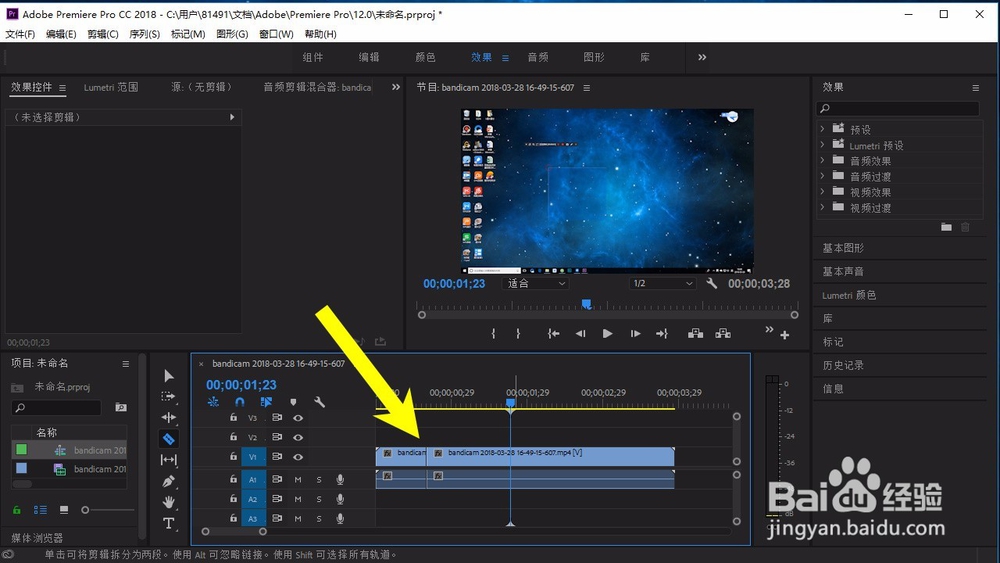Expand the 音频过渡 folder
The width and height of the screenshot is (1000, 563).
point(822,176)
